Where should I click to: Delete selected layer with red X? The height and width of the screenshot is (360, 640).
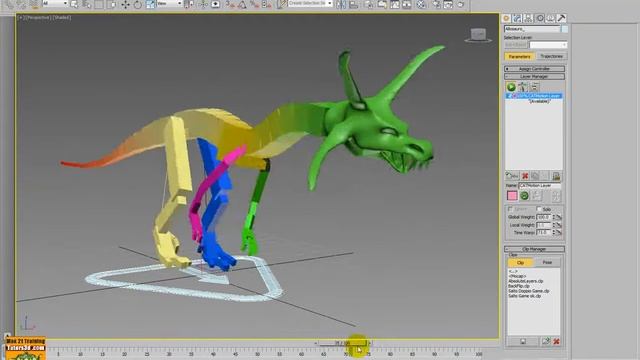[x=525, y=176]
